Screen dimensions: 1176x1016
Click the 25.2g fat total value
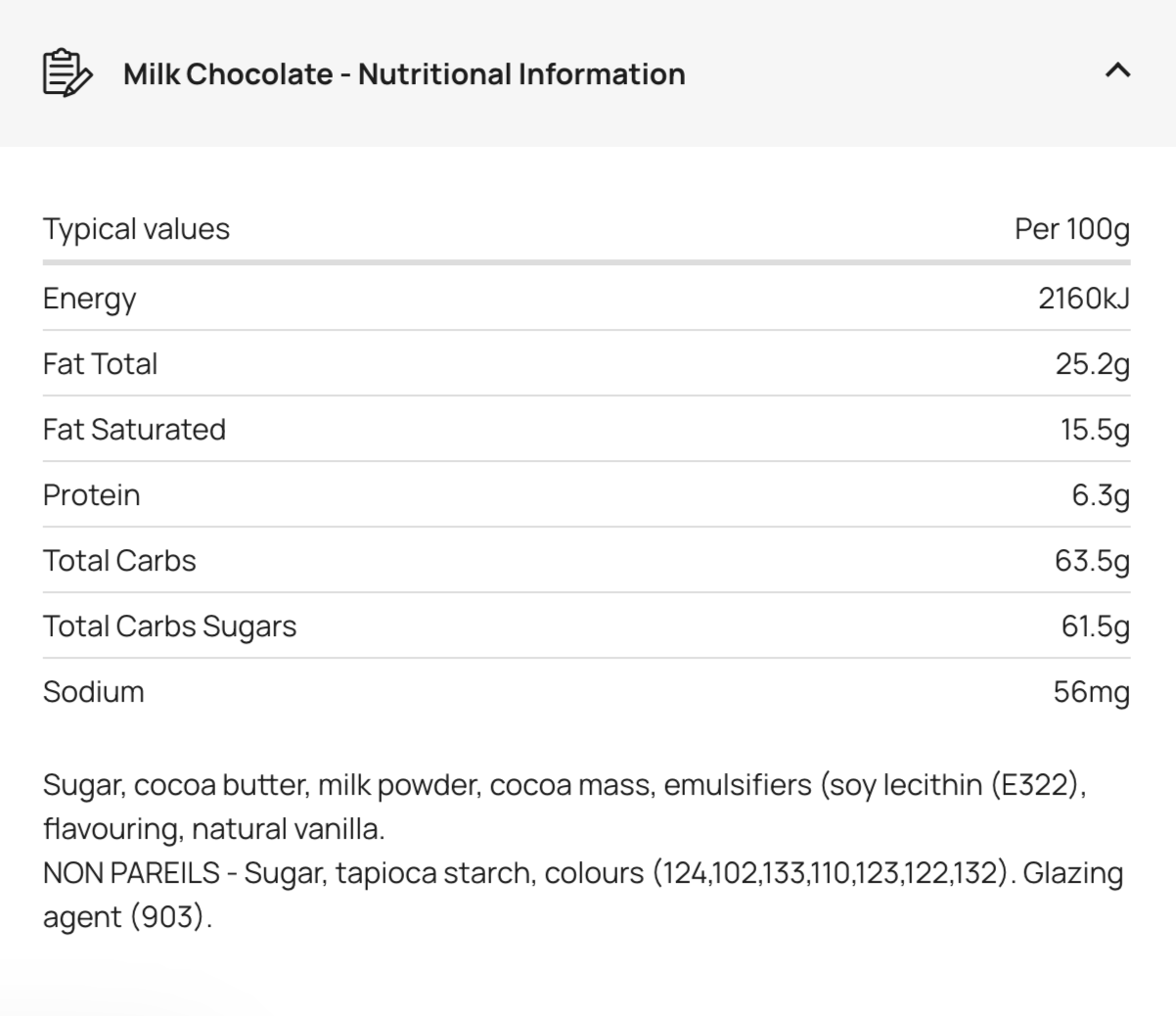[1092, 364]
